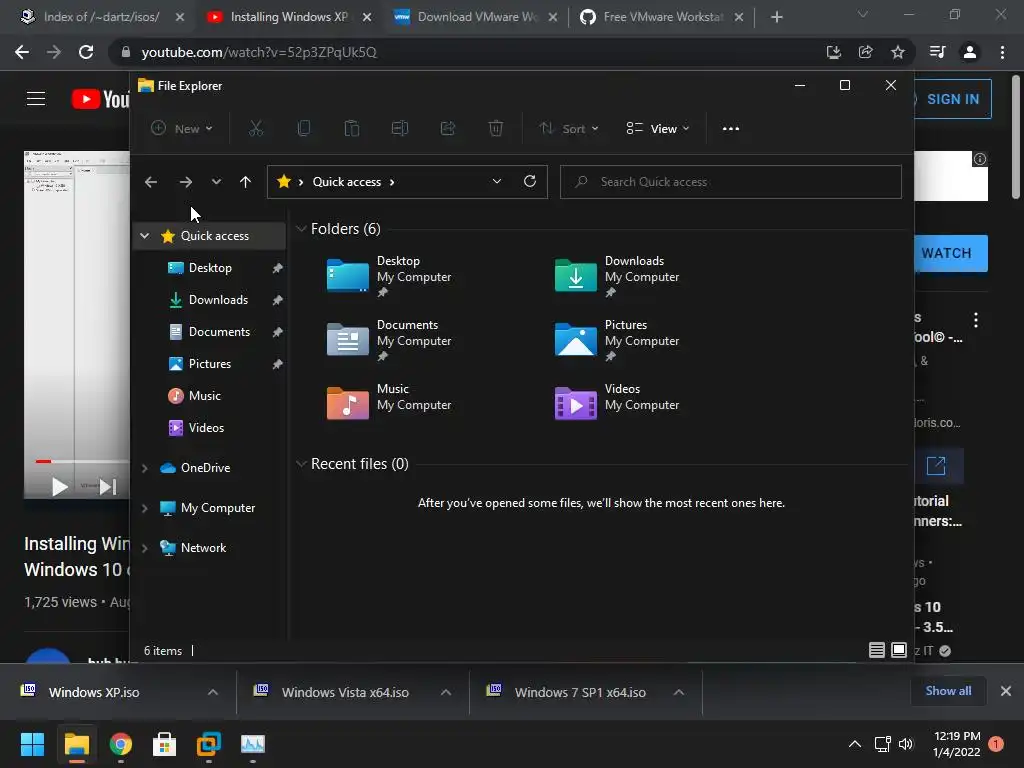Show recent locations dropdown chevron

[x=216, y=182]
